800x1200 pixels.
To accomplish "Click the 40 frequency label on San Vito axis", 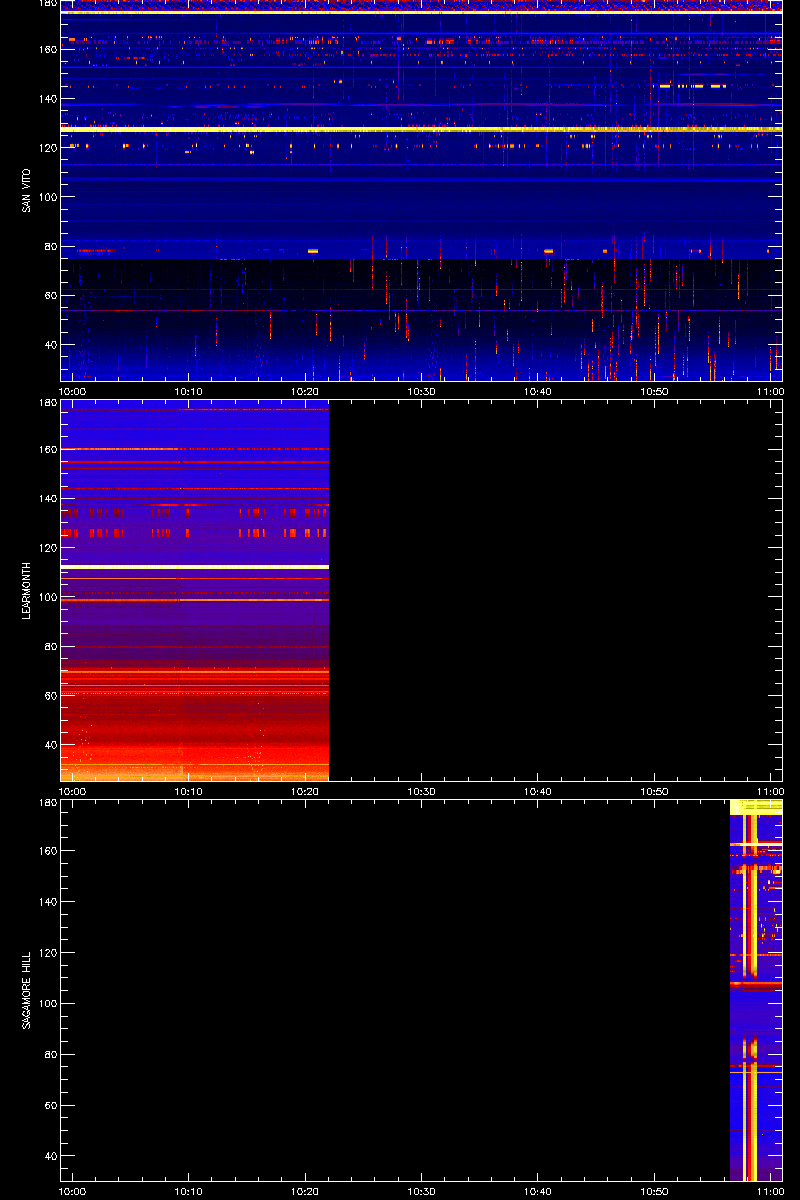I will pos(49,344).
